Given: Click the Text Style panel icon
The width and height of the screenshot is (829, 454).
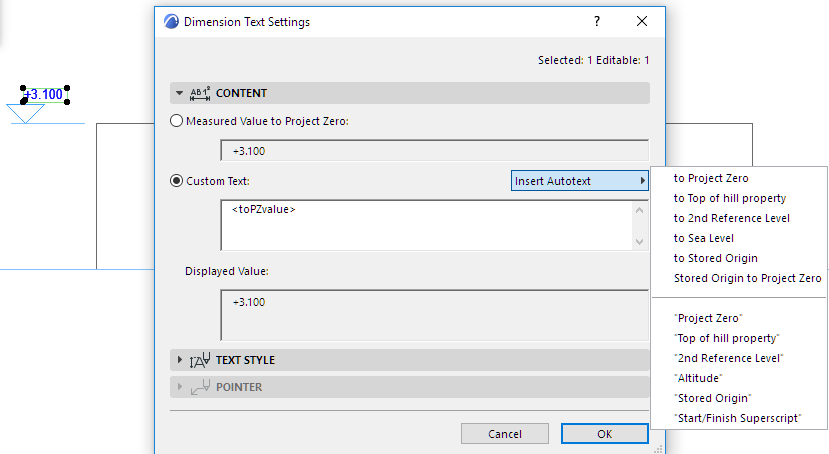Looking at the screenshot, I should (x=198, y=360).
